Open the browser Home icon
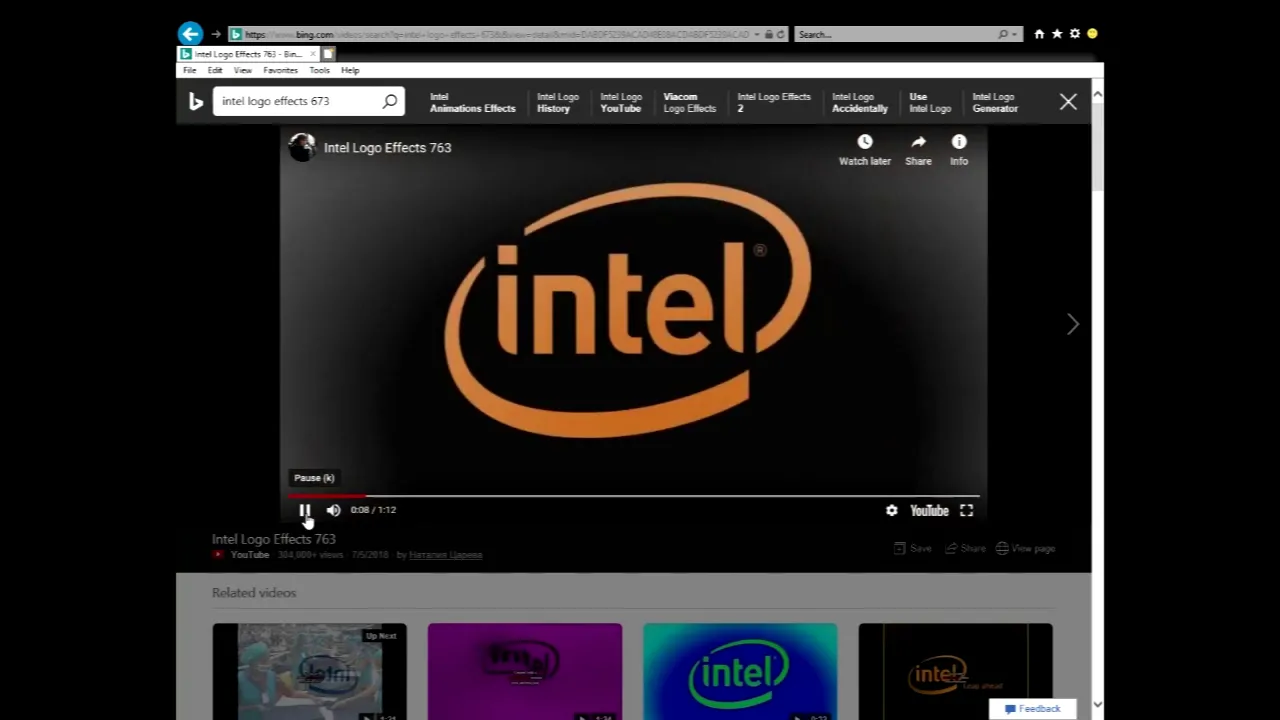Screen dimensions: 1280x720 tap(1039, 34)
